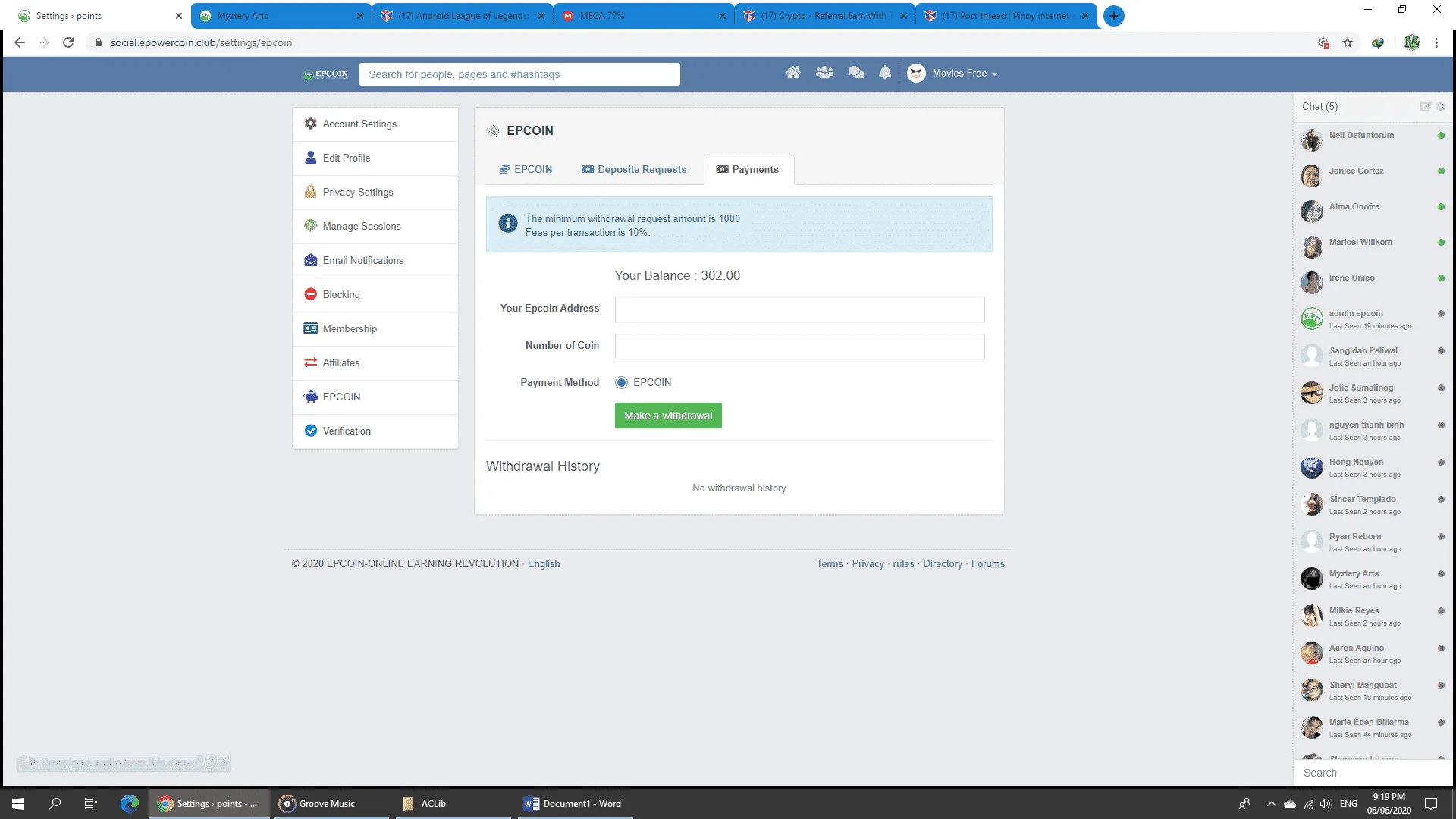Image resolution: width=1456 pixels, height=819 pixels.
Task: Open the rules footer link
Action: coord(903,564)
